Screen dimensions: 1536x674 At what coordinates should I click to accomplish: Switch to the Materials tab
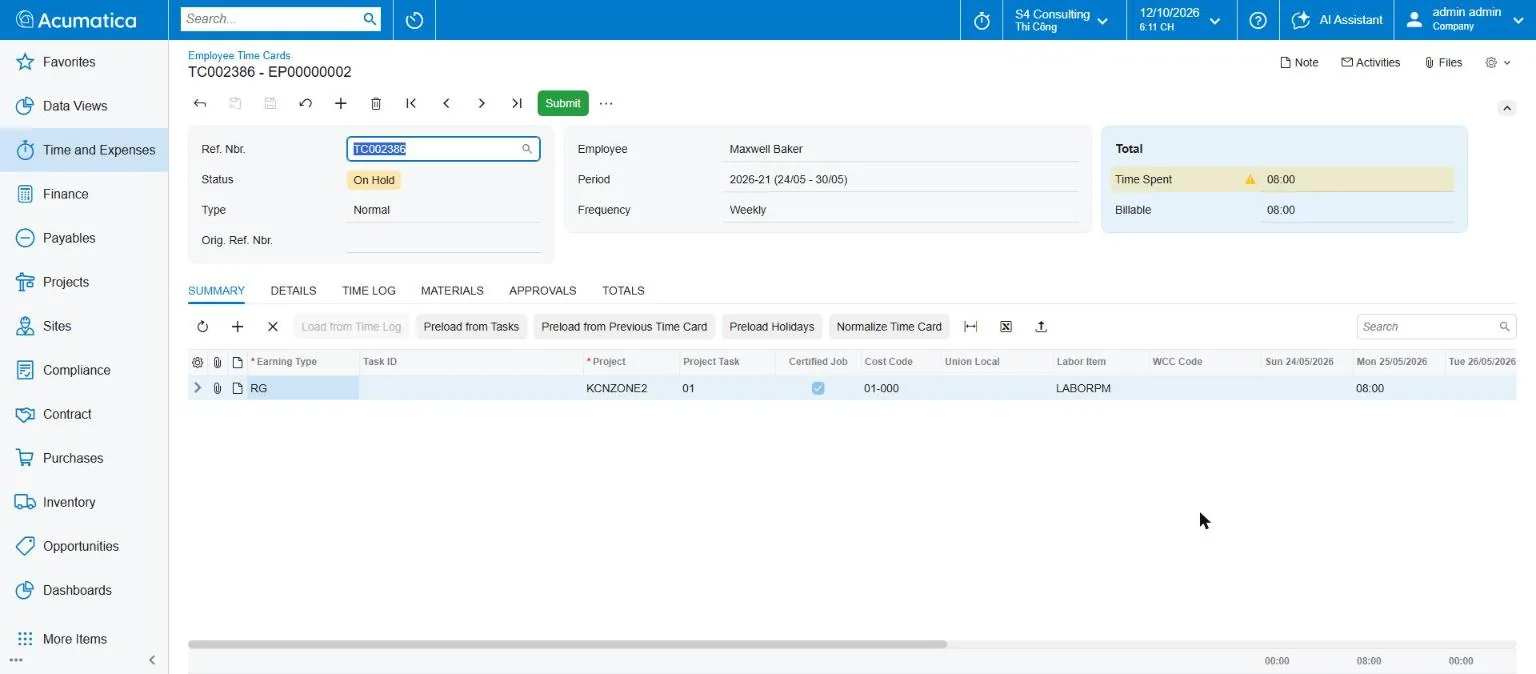(x=452, y=291)
